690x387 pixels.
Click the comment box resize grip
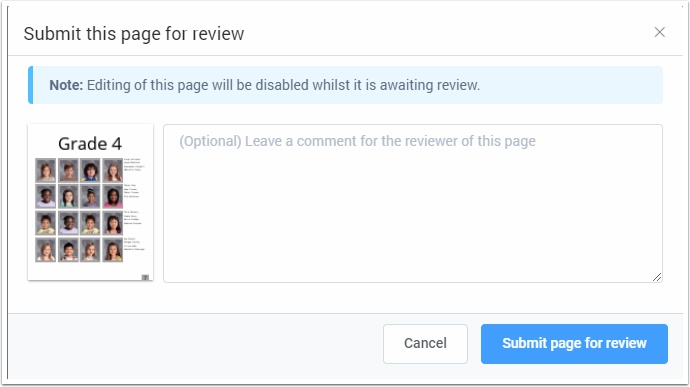(657, 277)
